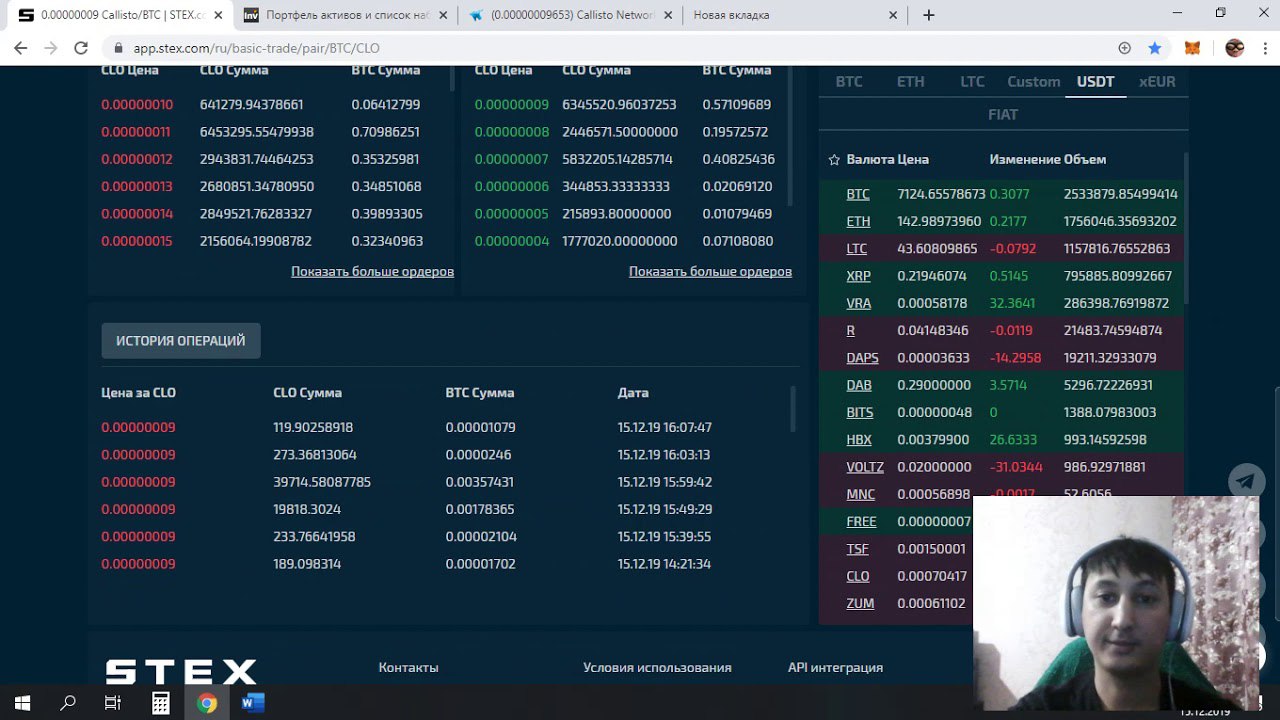The height and width of the screenshot is (720, 1280).
Task: Close the Портфель активов tab
Action: 442,15
